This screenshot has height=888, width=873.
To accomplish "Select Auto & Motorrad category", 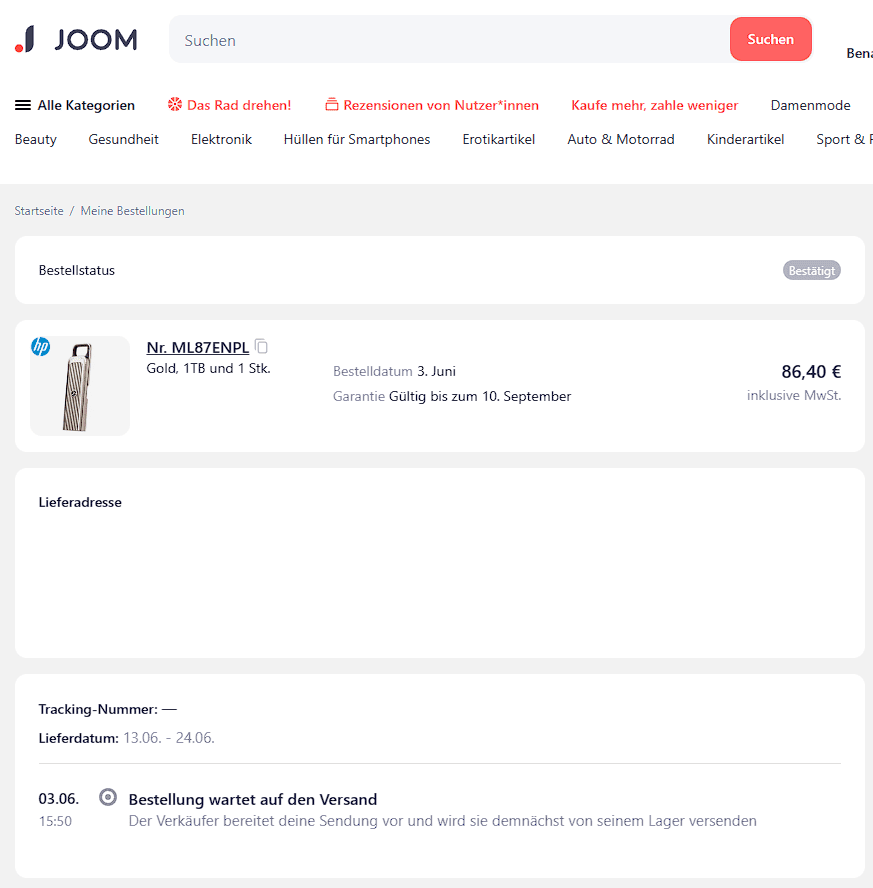I will (620, 139).
